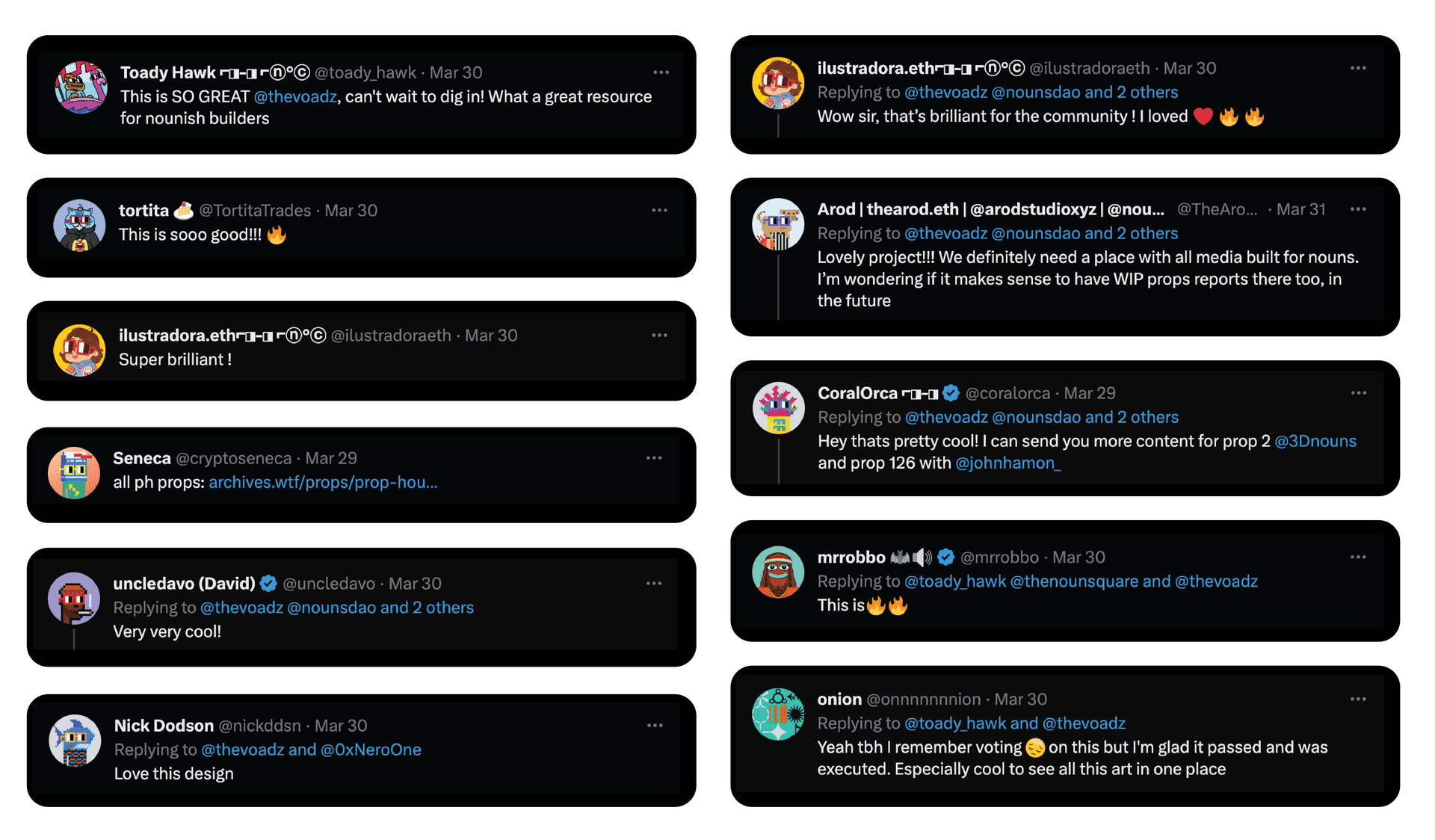The width and height of the screenshot is (1435, 840).
Task: Expand options menu on onion's reply
Action: click(x=1358, y=700)
